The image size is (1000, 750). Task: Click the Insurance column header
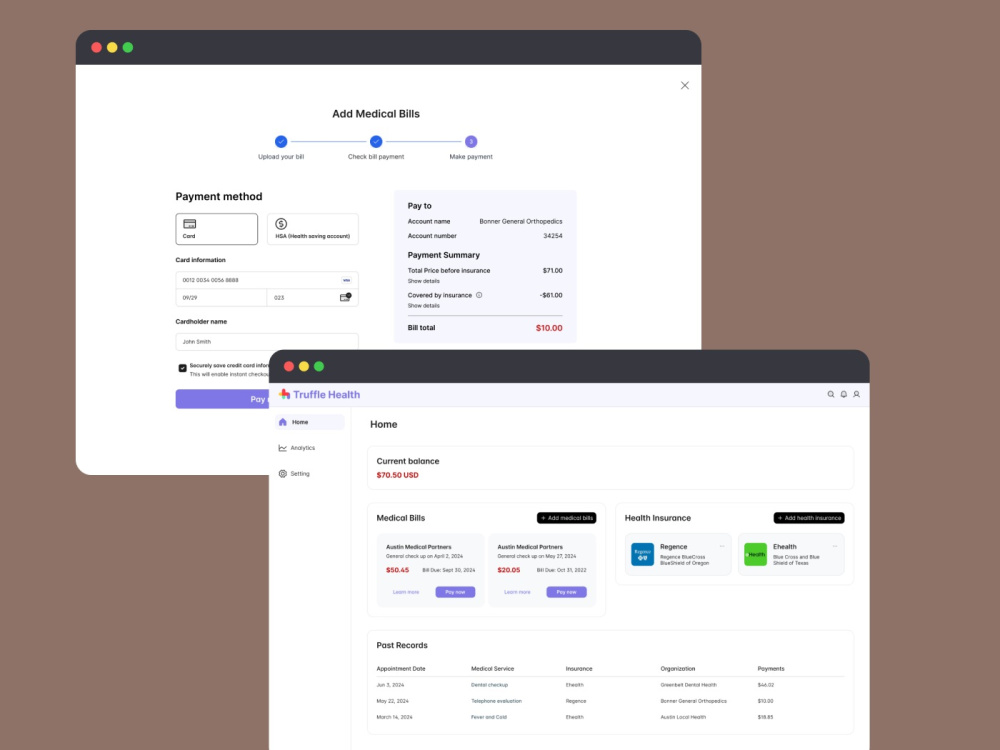(578, 668)
